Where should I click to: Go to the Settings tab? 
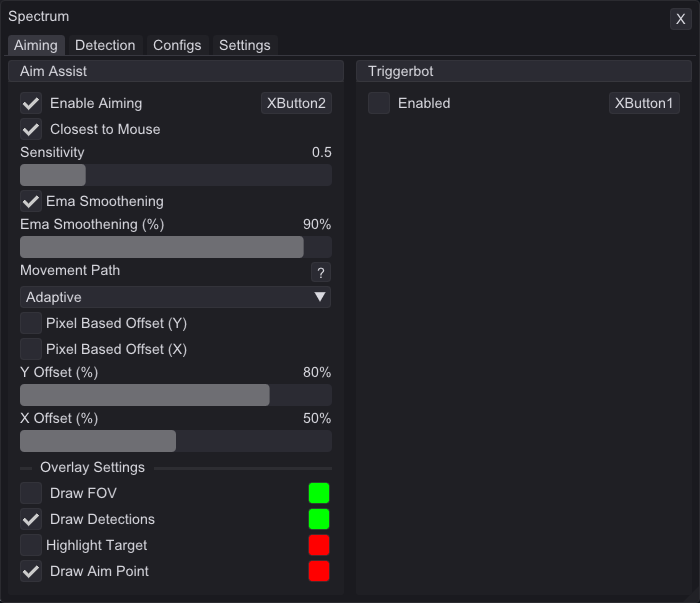(x=244, y=45)
